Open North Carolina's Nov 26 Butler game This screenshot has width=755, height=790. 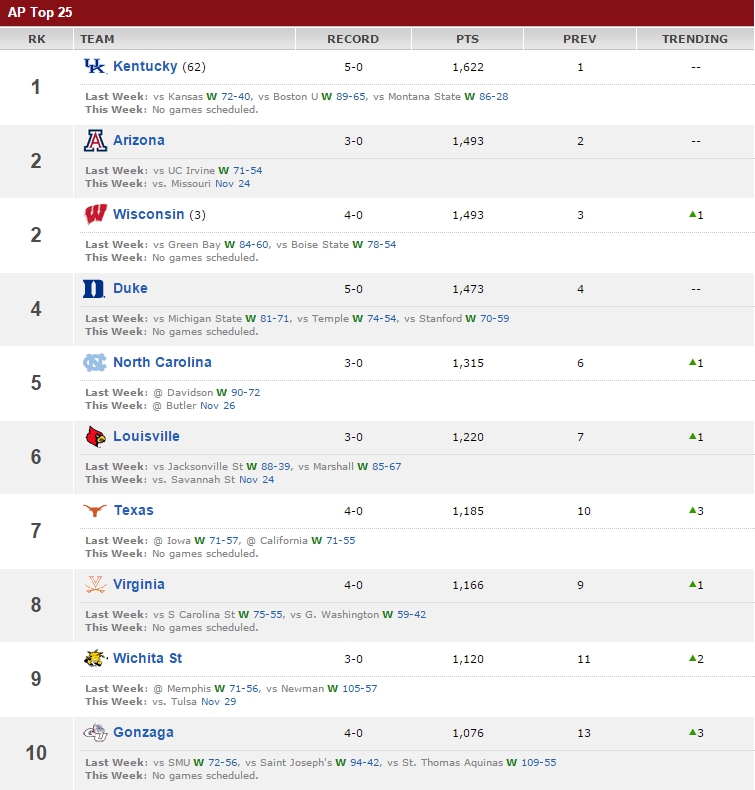click(x=218, y=406)
